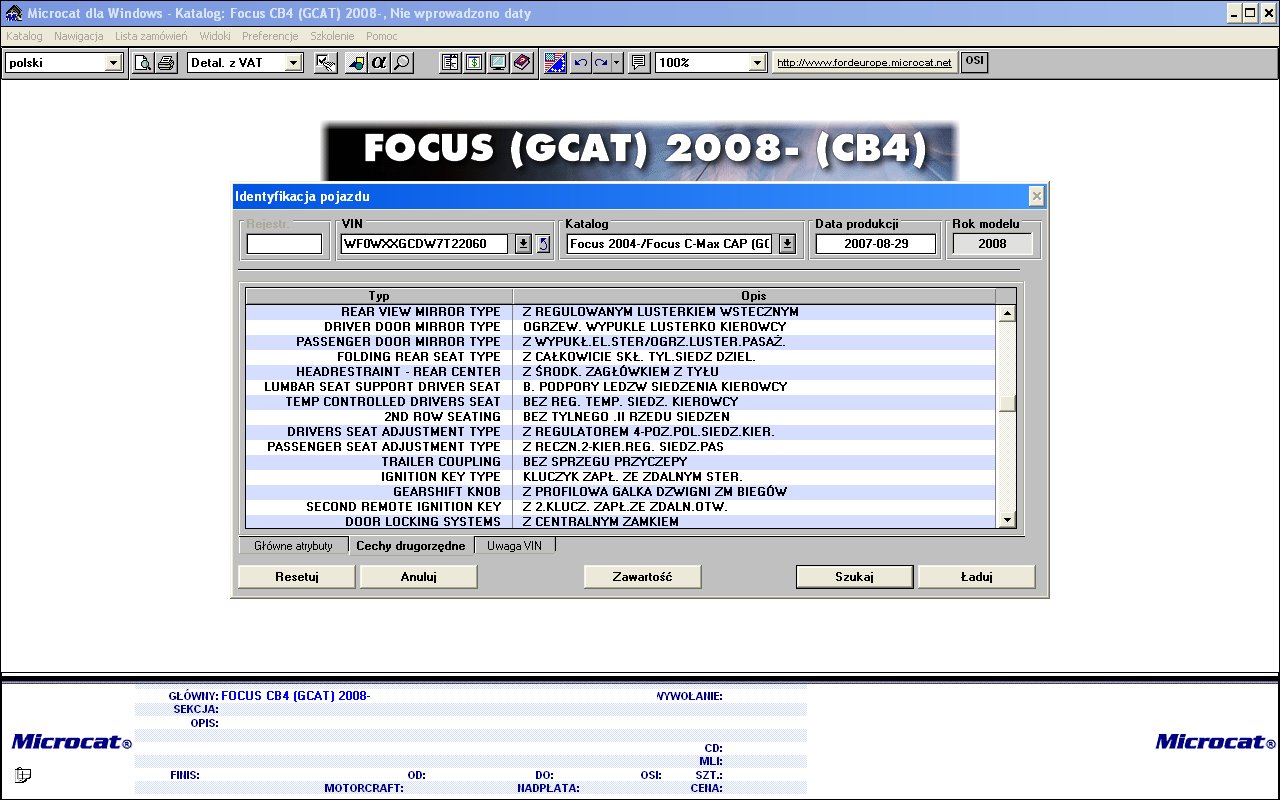Click the Rok modelu 2008 field
The width and height of the screenshot is (1280, 800).
993,244
